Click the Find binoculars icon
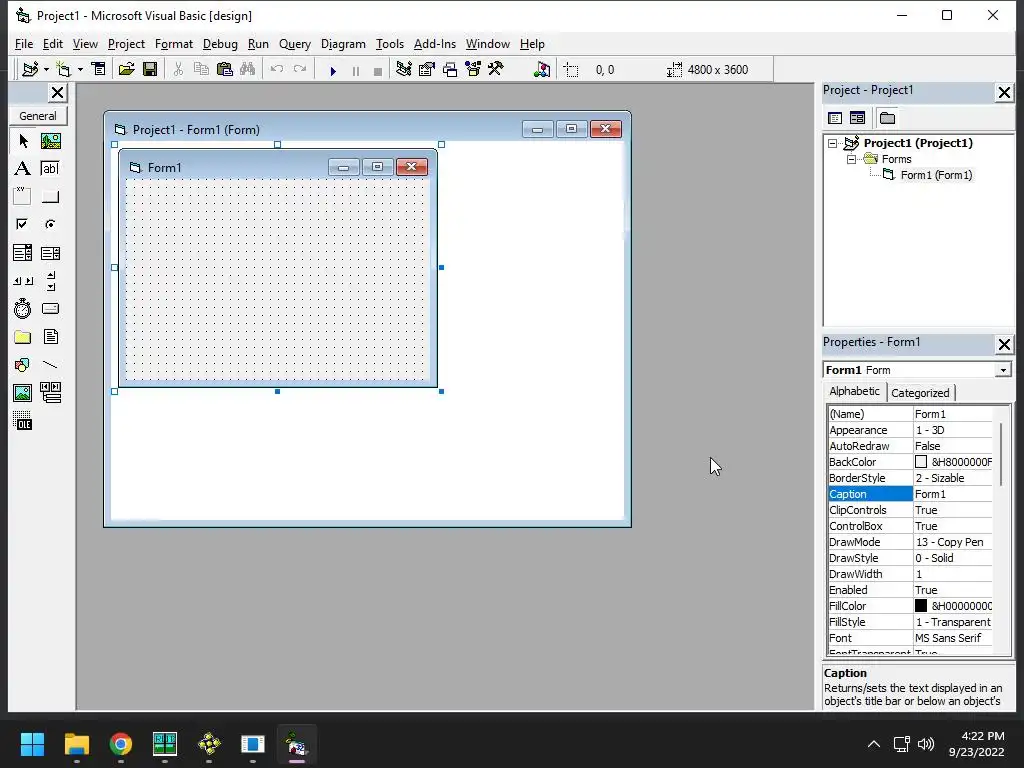Viewport: 1024px width, 768px height. coord(248,69)
